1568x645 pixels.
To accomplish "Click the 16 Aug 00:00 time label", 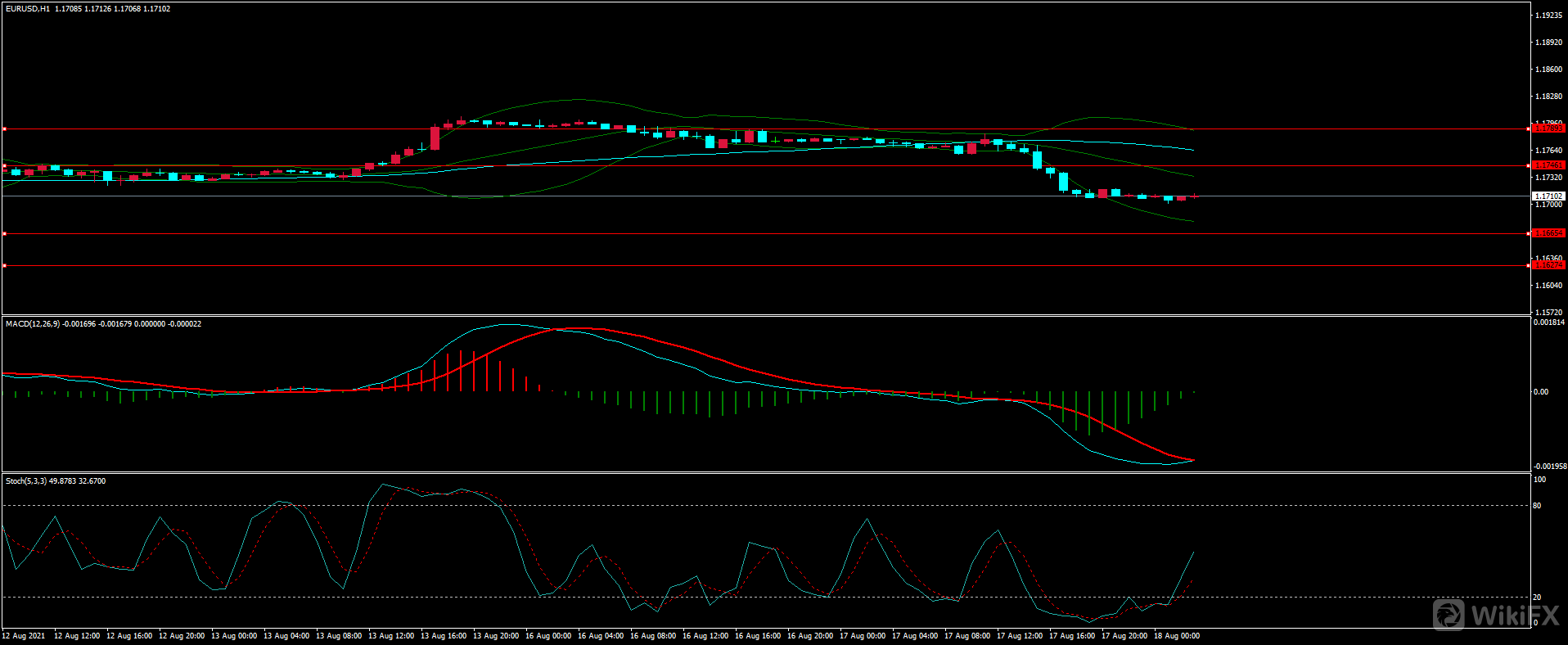I will coord(548,636).
